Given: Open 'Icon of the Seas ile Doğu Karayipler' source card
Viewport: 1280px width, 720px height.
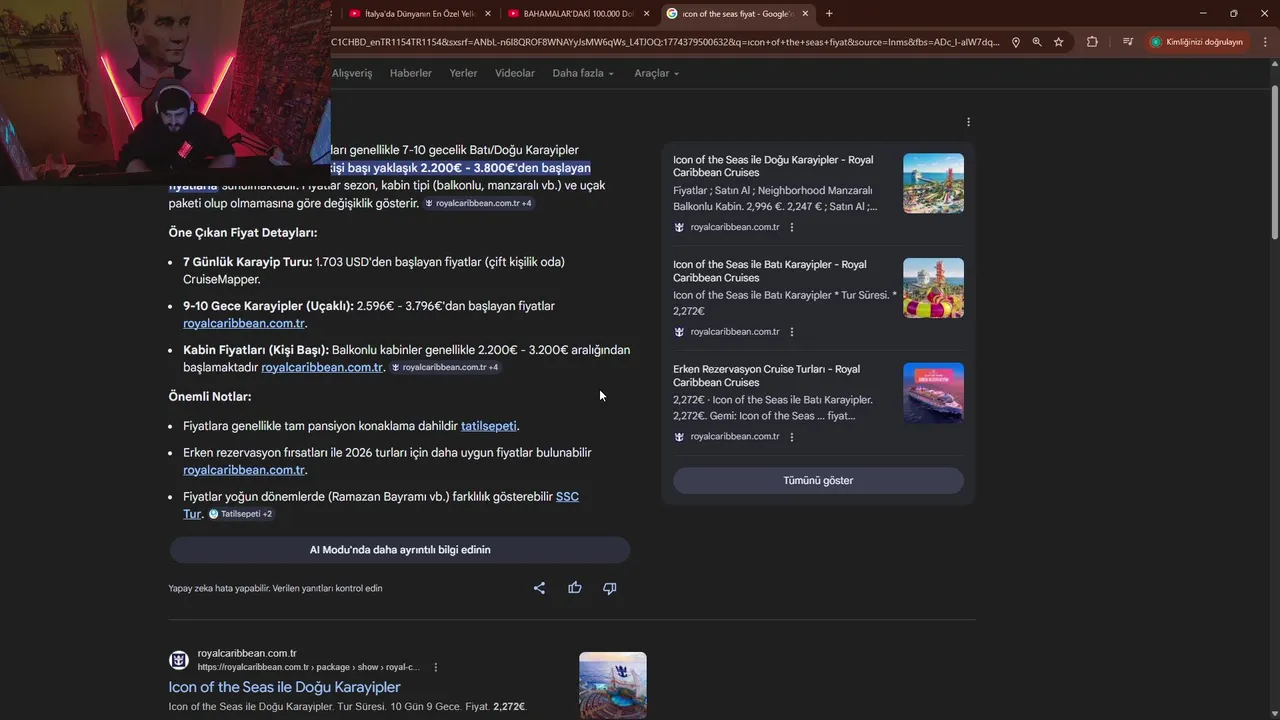Looking at the screenshot, I should 773,166.
